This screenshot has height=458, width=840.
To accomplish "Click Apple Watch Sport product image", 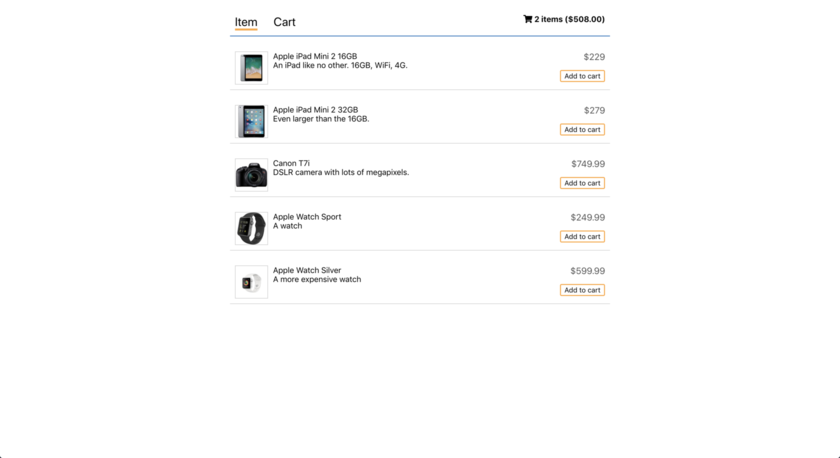I will tap(251, 228).
